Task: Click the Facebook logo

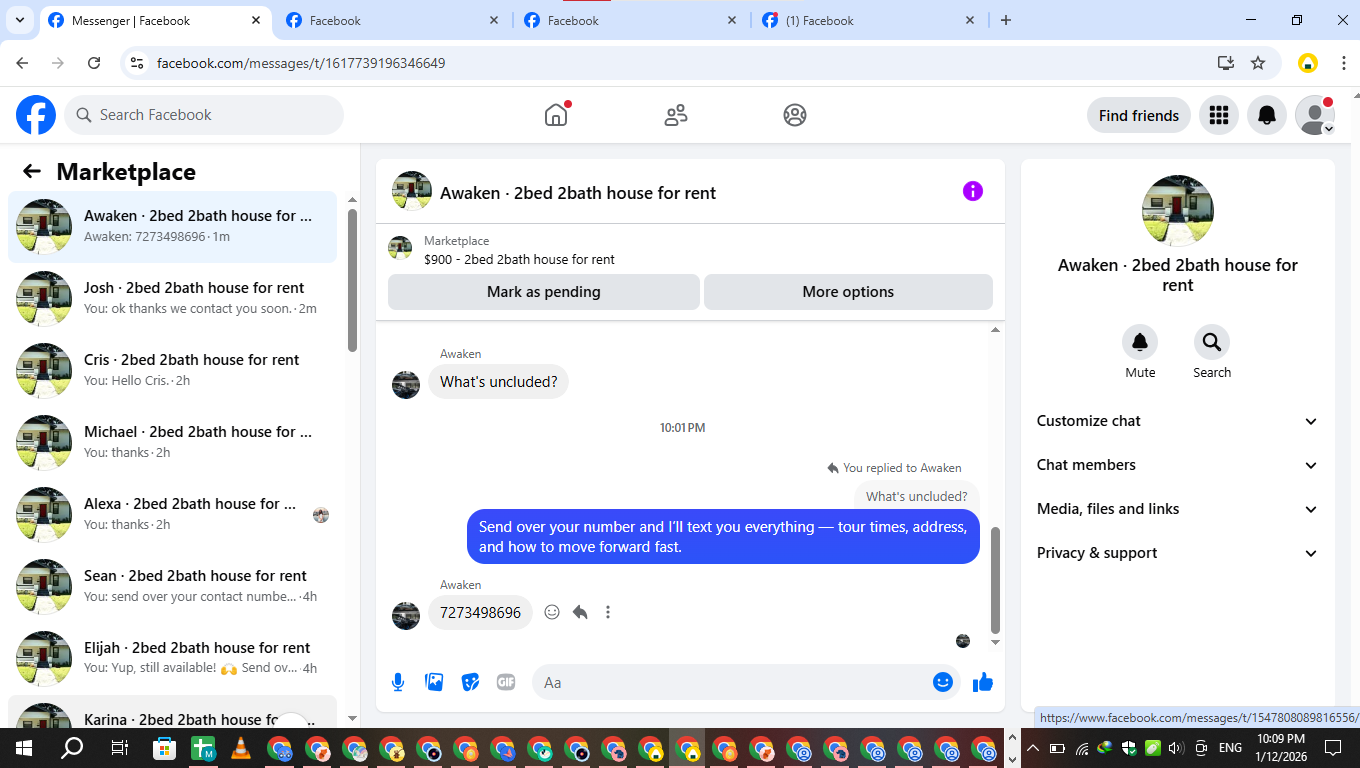Action: click(36, 115)
